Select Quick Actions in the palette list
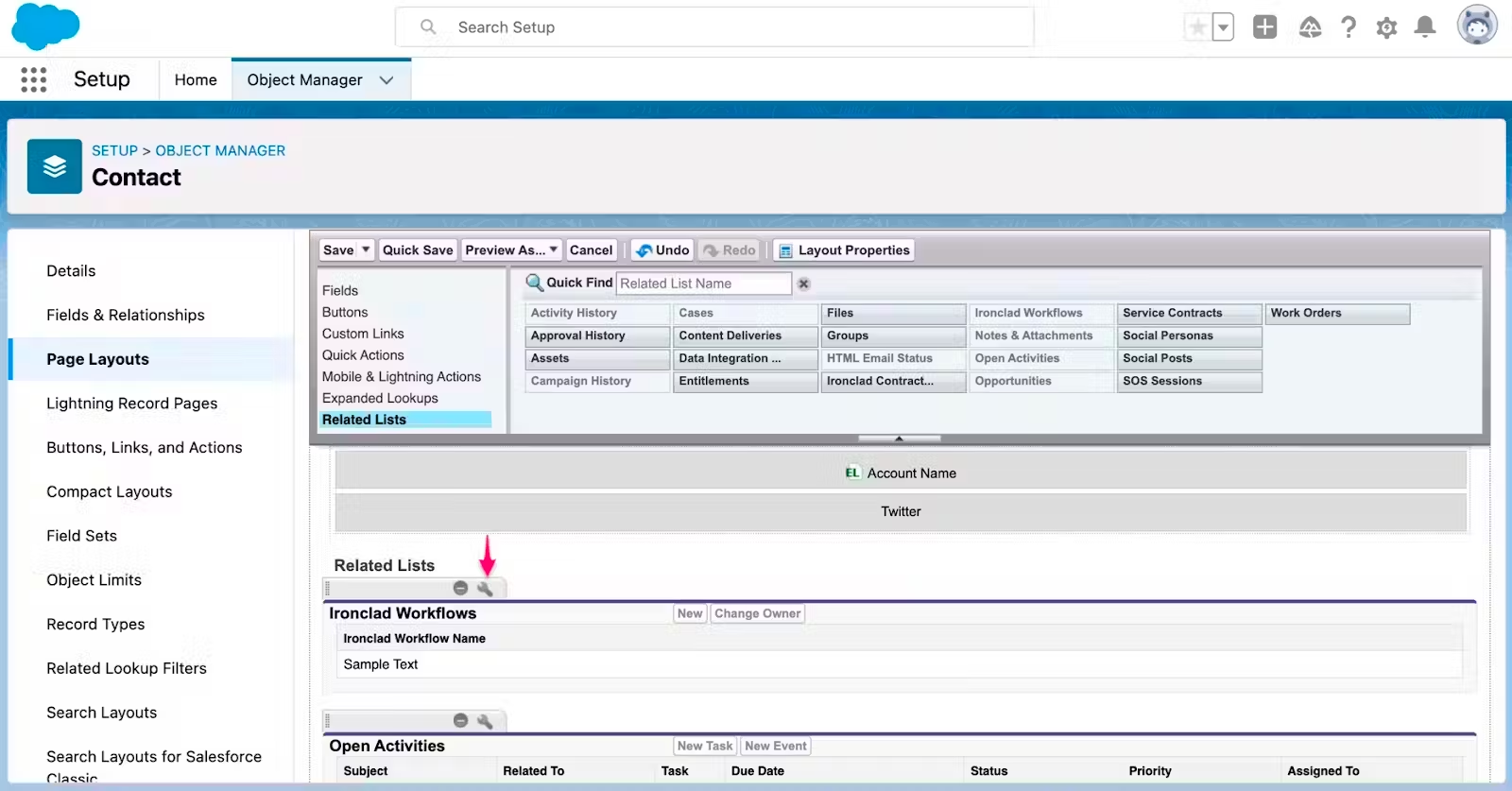This screenshot has height=791, width=1512. (363, 356)
